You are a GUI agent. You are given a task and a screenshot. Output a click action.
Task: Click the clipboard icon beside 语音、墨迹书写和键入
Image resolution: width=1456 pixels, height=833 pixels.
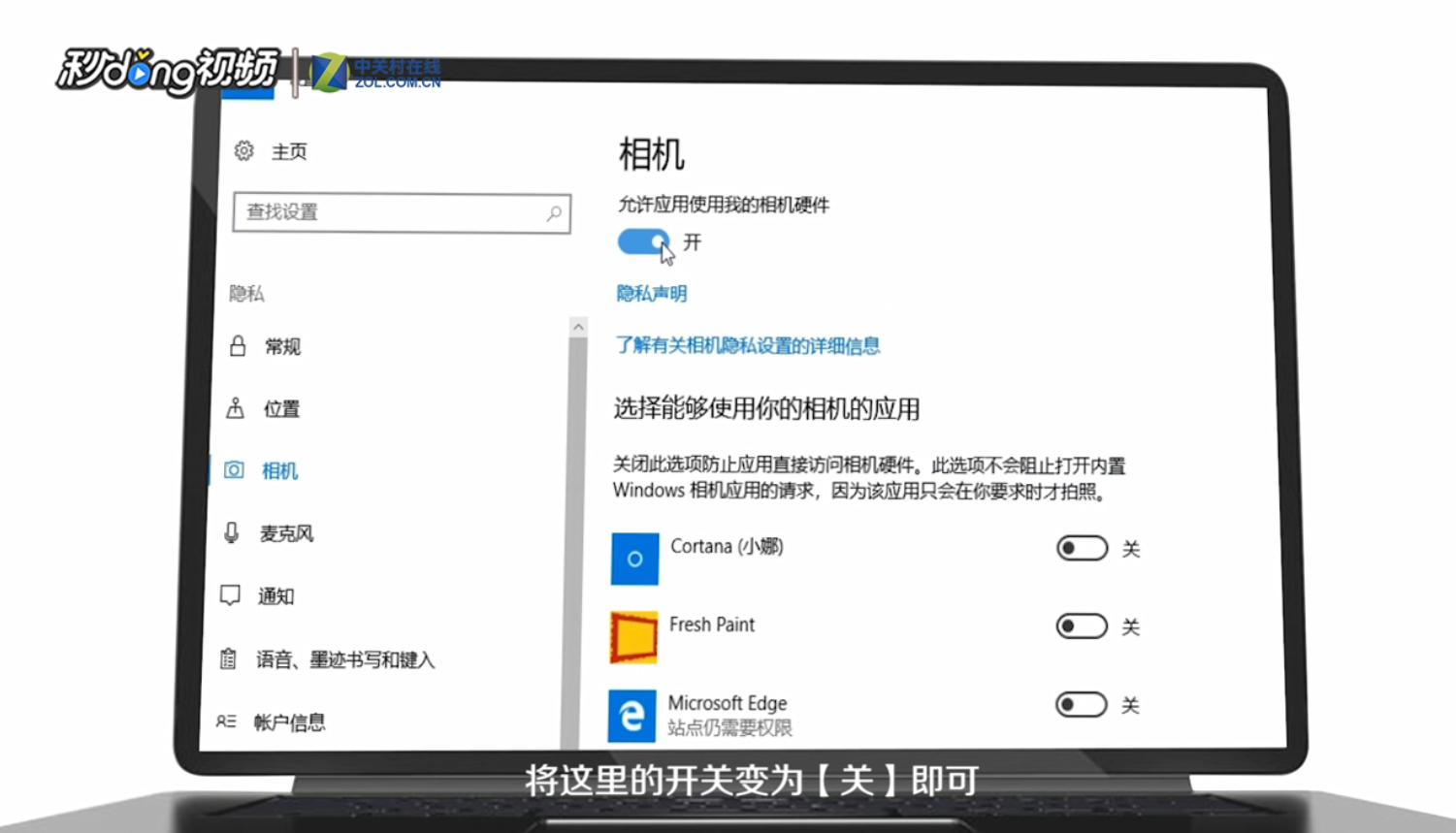click(228, 659)
